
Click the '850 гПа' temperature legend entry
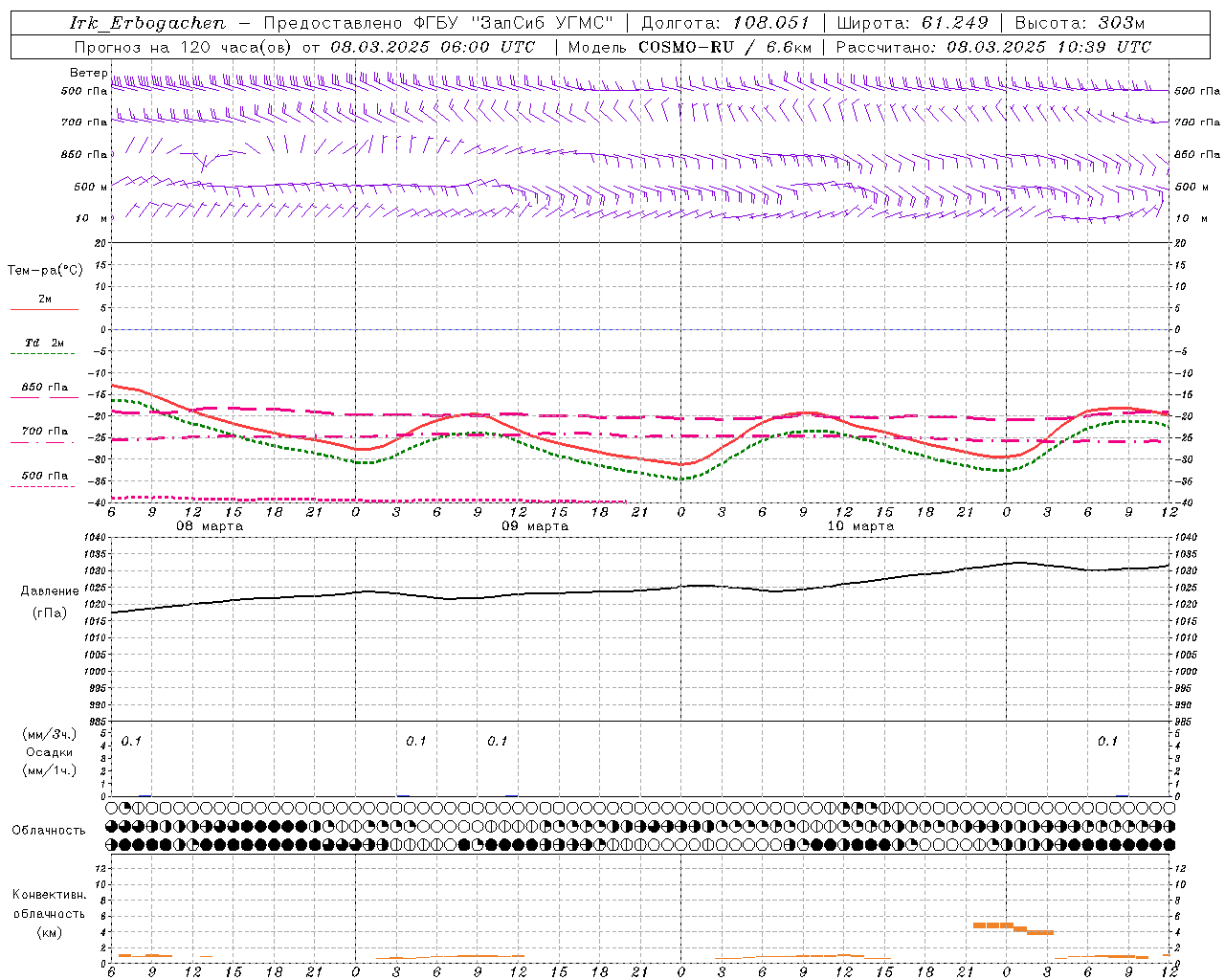[x=45, y=388]
